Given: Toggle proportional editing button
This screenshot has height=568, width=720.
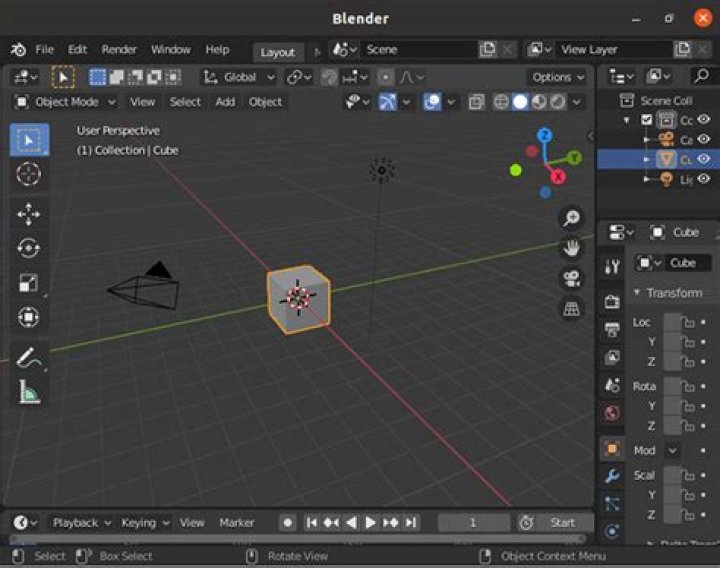Looking at the screenshot, I should (x=385, y=77).
